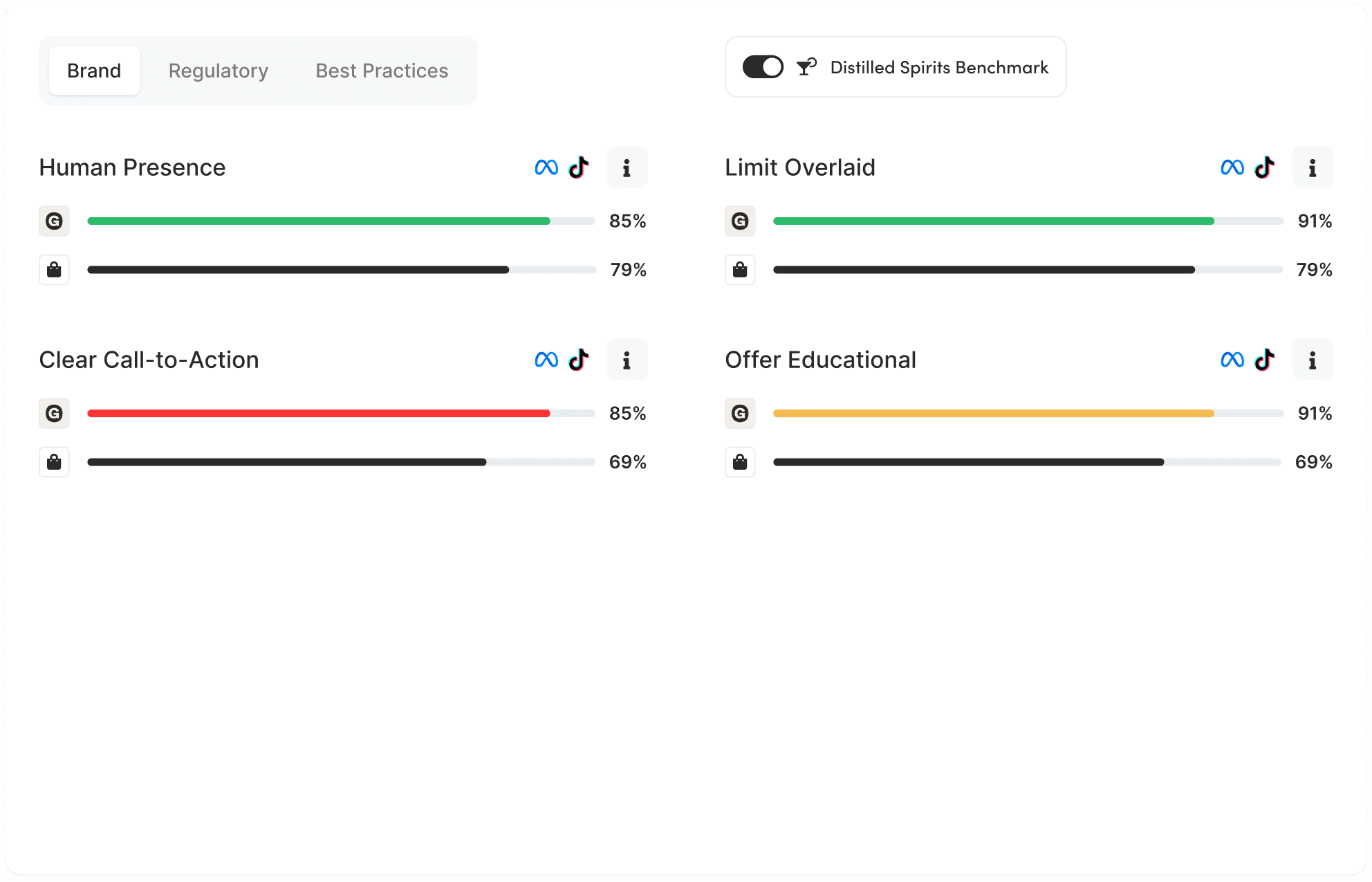This screenshot has height=882, width=1372.
Task: Toggle the Distilled Spirits Benchmark switch
Action: point(763,67)
